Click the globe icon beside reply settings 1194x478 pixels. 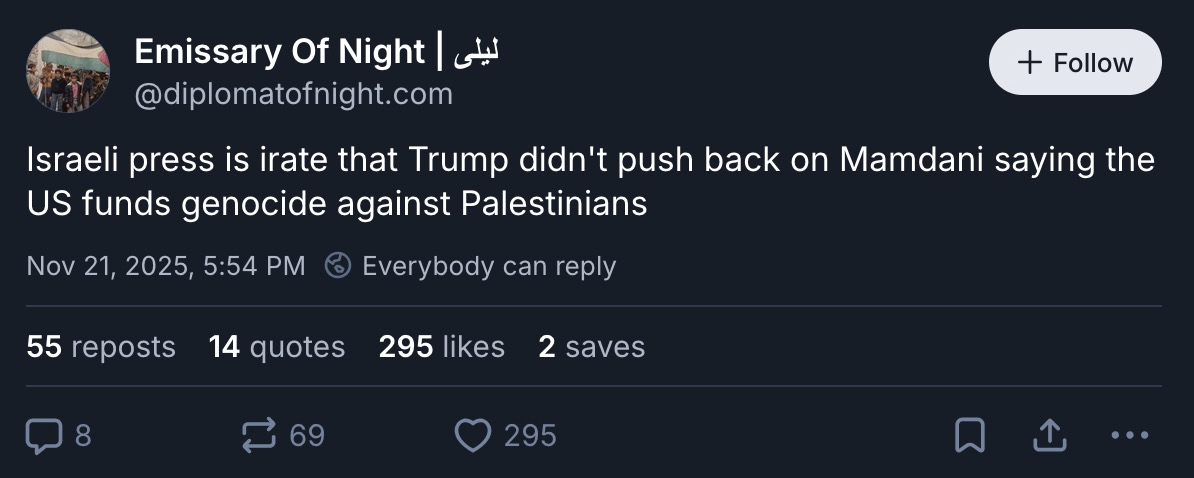coord(339,266)
